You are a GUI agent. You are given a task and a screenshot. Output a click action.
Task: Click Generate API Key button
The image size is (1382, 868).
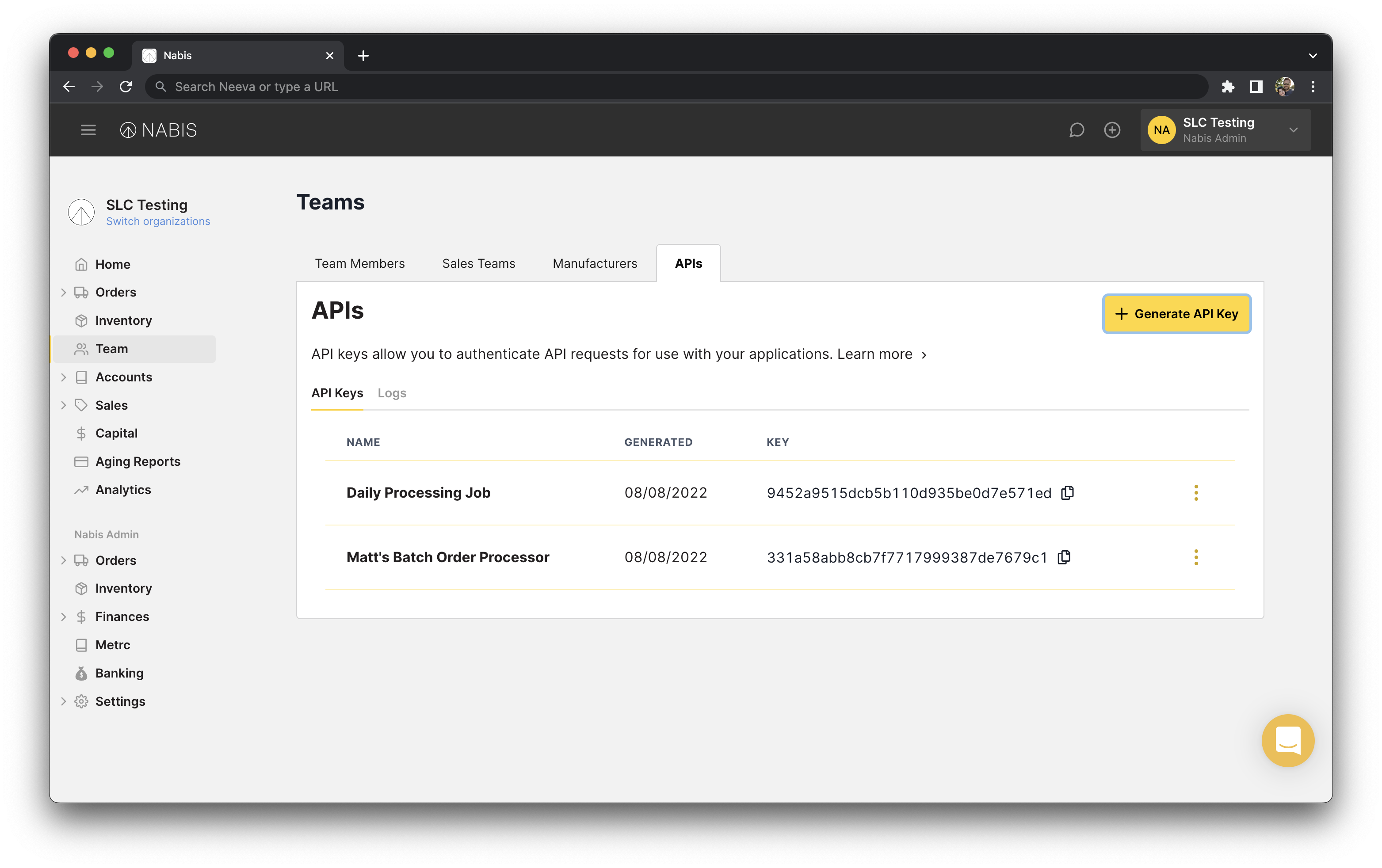1176,313
